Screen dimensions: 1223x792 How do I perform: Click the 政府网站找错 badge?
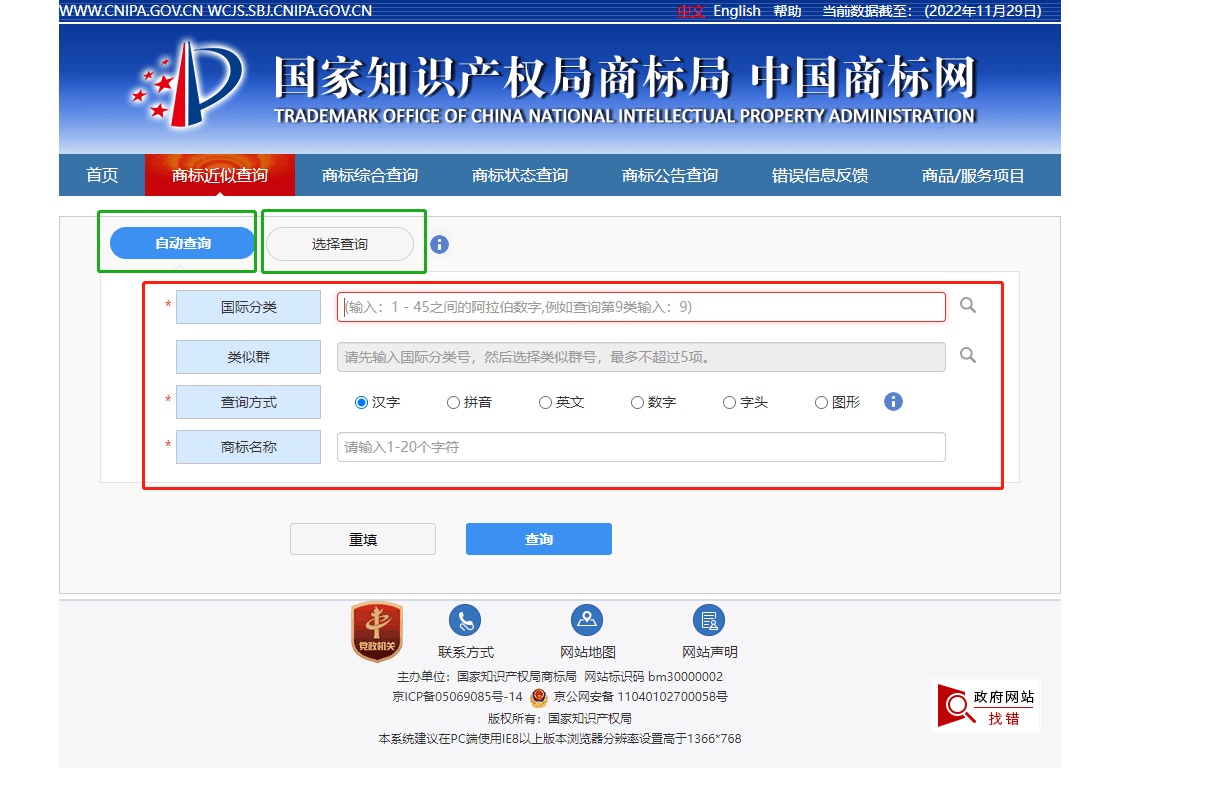987,706
